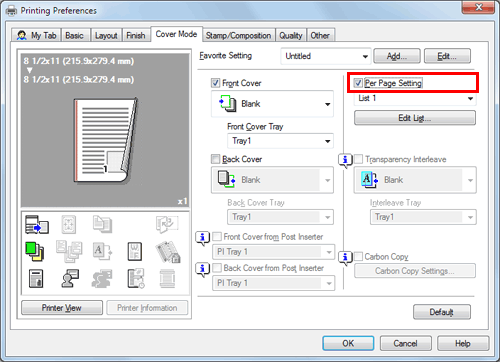Enable the Back Cover checkbox
500x362 pixels.
[x=215, y=159]
